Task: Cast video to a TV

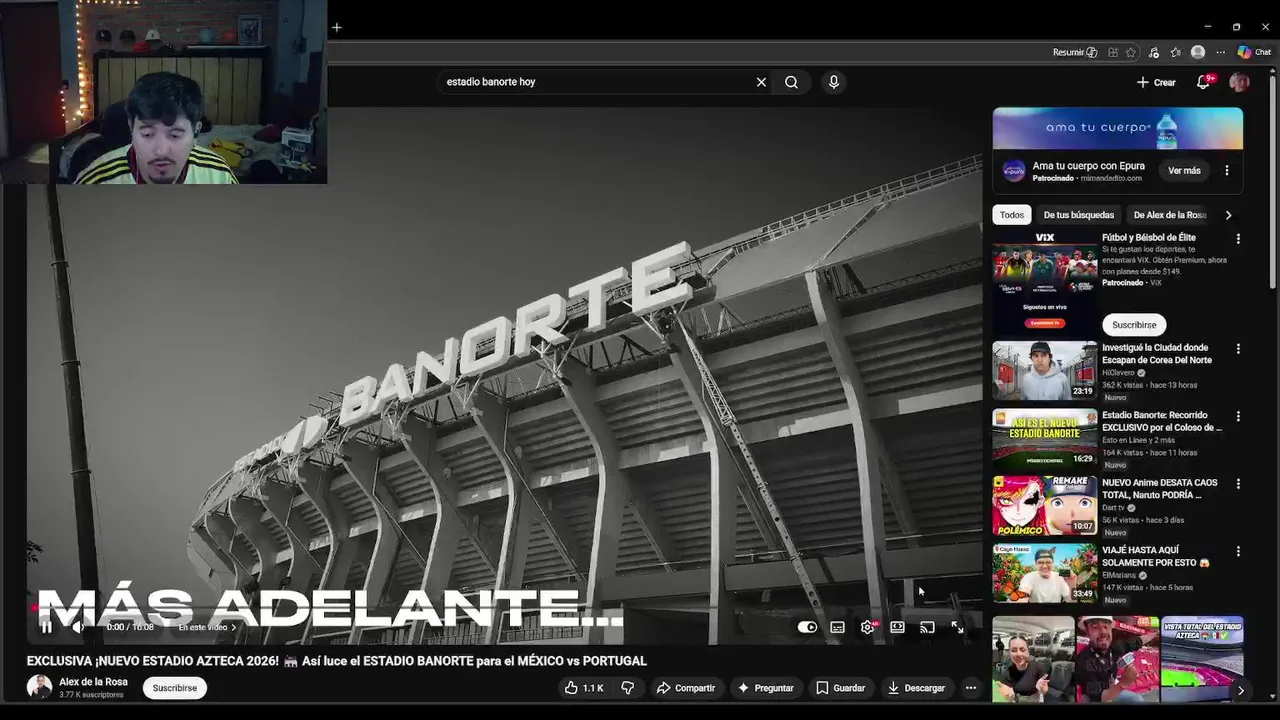Action: pyautogui.click(x=927, y=627)
